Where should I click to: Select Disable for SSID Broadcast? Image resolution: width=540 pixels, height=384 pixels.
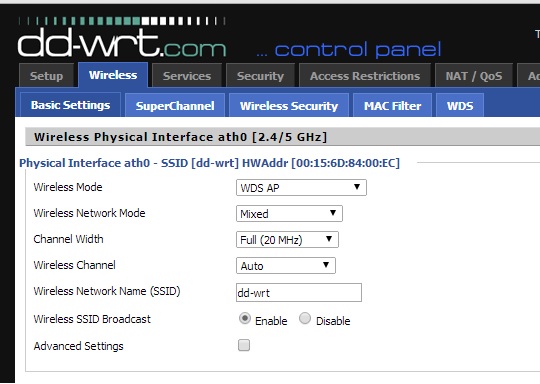pos(305,319)
